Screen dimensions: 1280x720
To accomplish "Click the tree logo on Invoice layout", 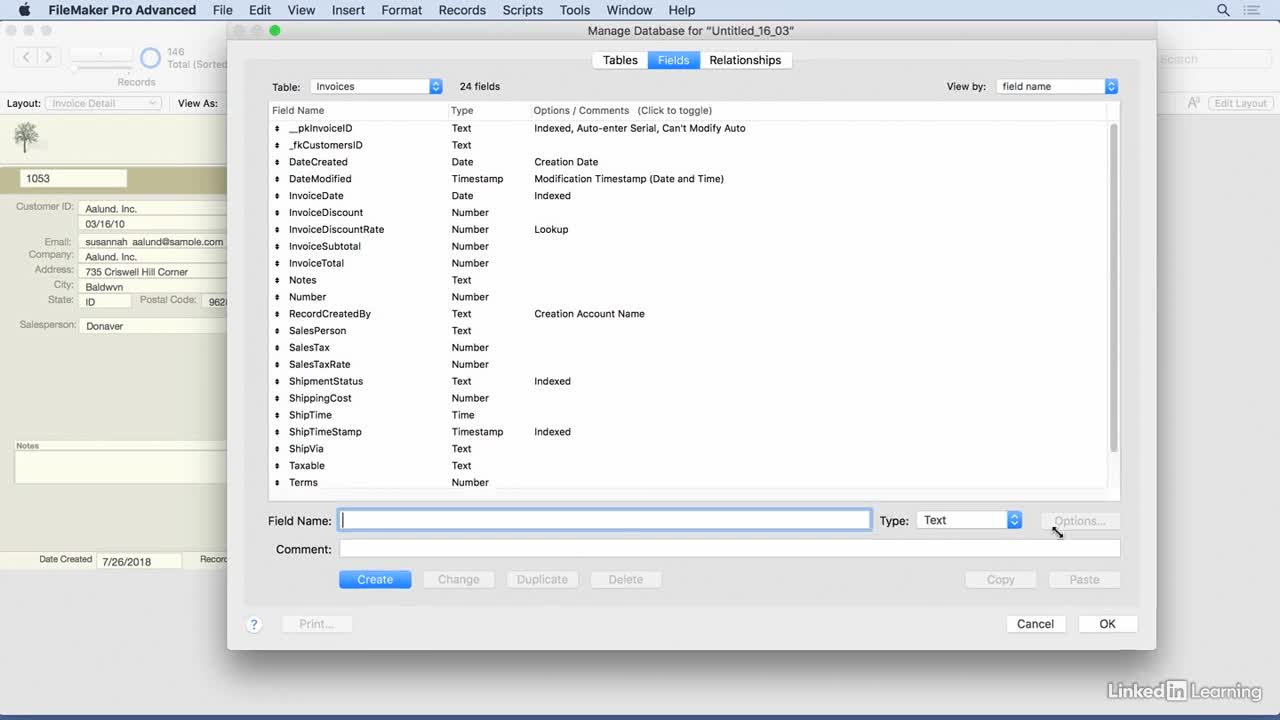I will (x=27, y=137).
